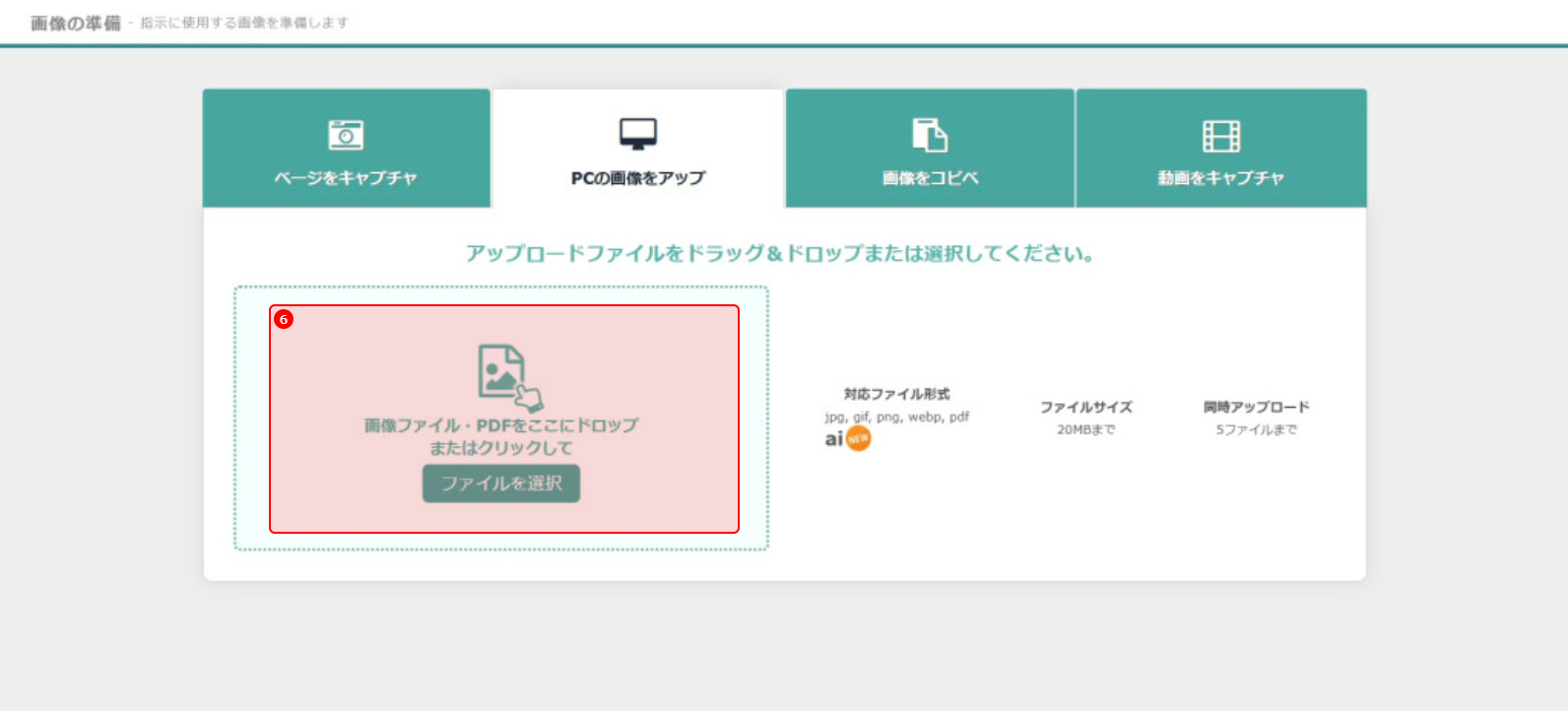Click the 同時アップロード label

(1256, 407)
